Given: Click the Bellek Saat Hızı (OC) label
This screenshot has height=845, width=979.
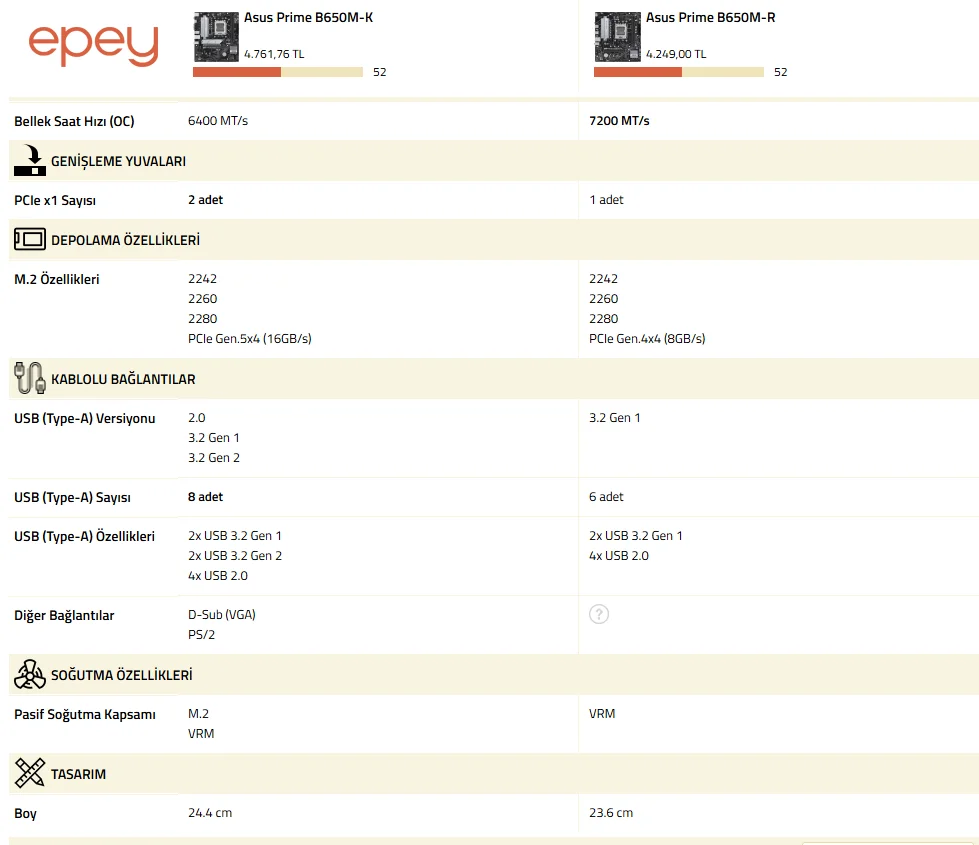Looking at the screenshot, I should [74, 121].
